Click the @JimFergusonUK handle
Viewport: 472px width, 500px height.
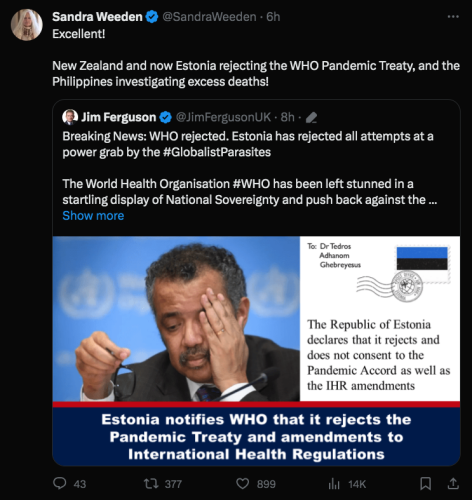tap(223, 117)
